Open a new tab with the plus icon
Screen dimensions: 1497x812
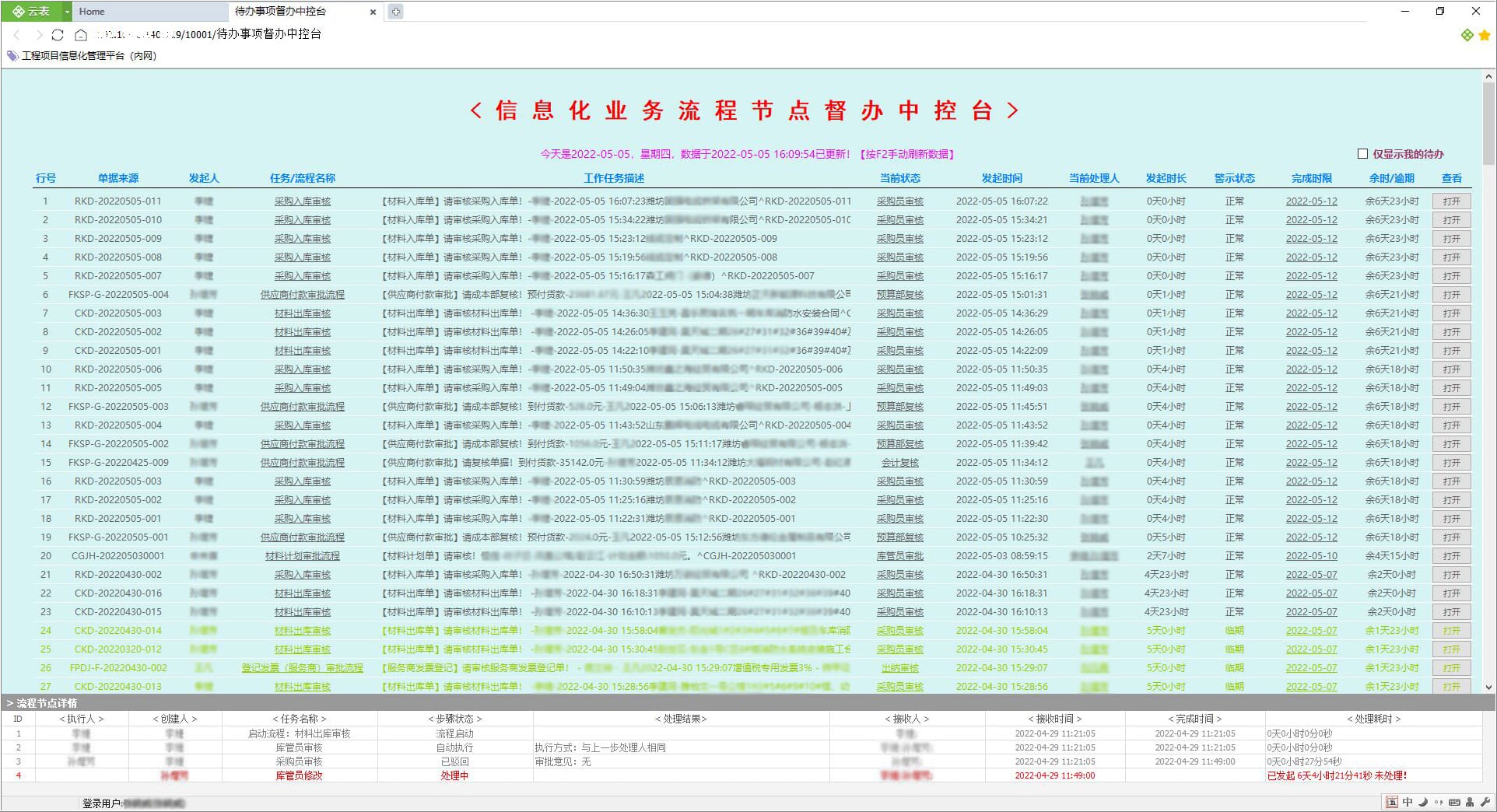coord(395,11)
